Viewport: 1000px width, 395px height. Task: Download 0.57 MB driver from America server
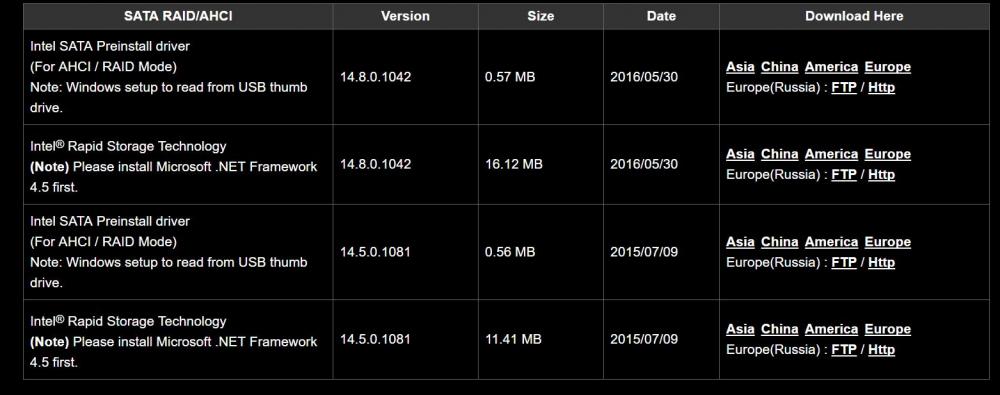(x=832, y=67)
